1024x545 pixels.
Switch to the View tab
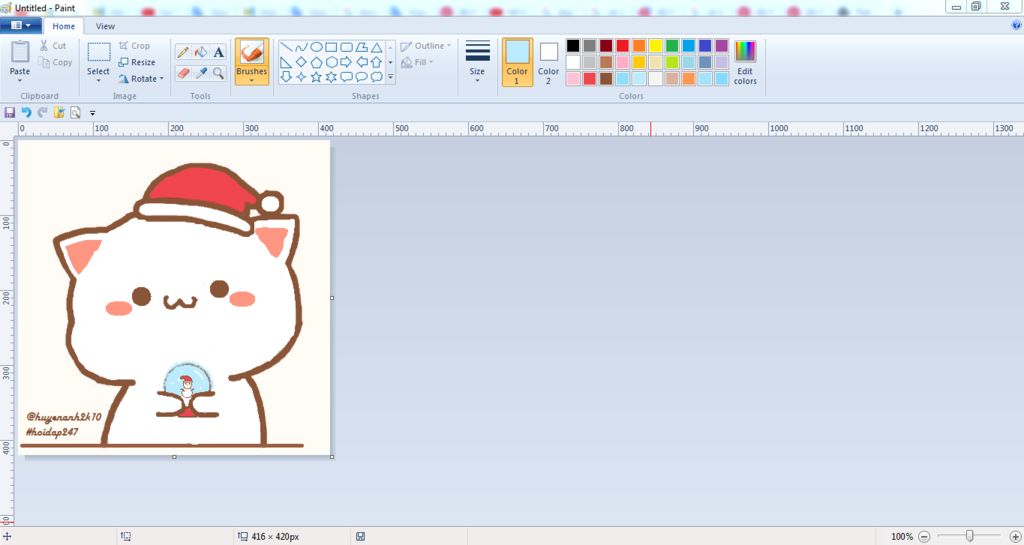105,26
